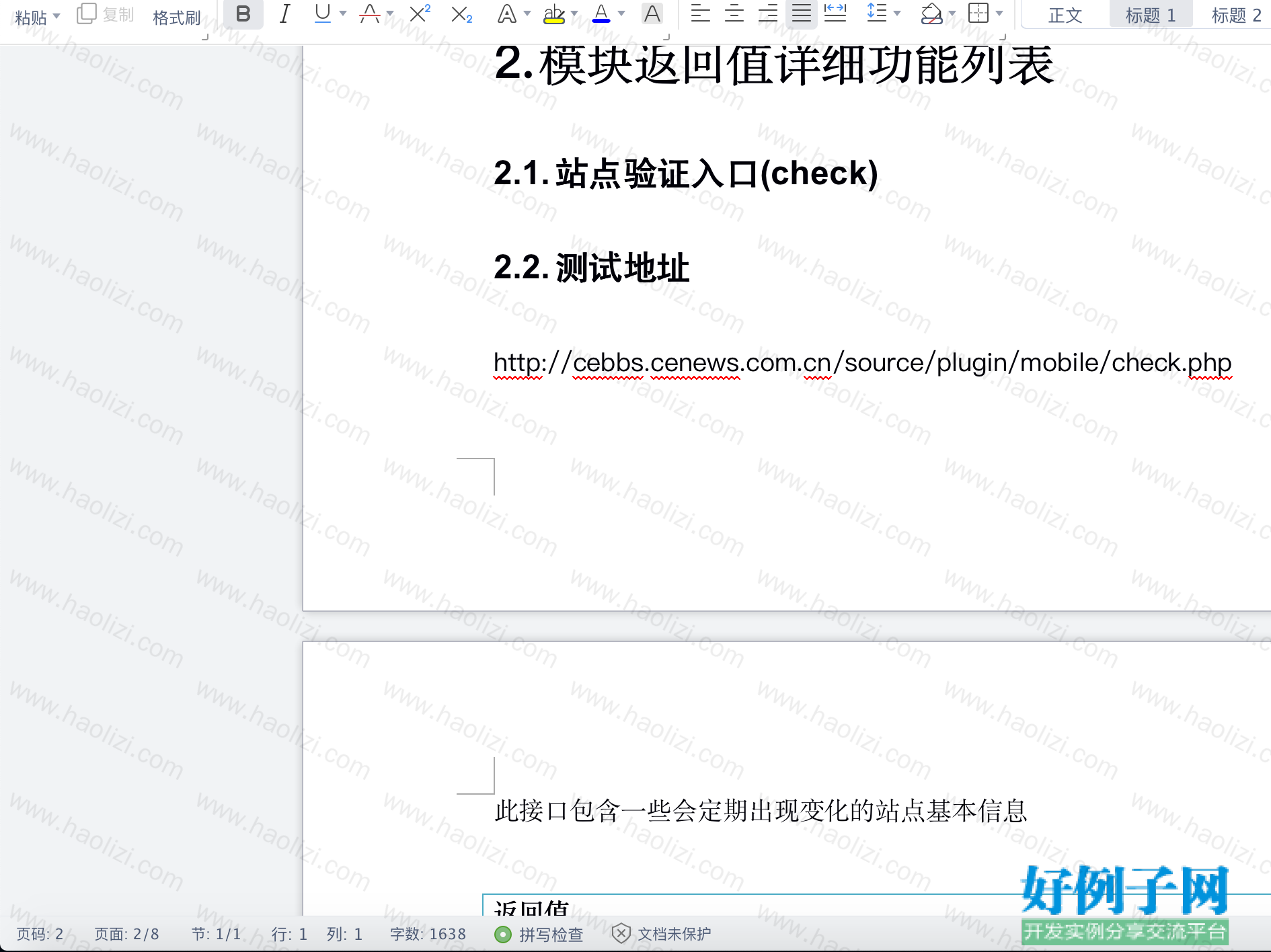Click the 节: 1/1 section indicator
This screenshot has width=1271, height=952.
tap(216, 934)
